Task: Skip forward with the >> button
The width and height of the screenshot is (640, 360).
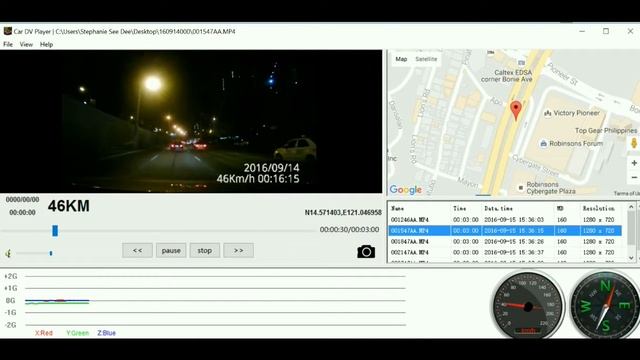Action: [x=238, y=250]
